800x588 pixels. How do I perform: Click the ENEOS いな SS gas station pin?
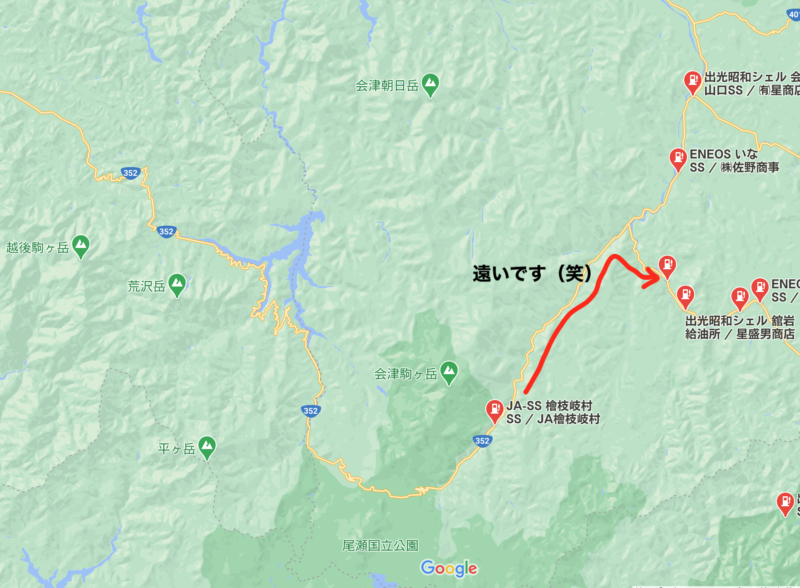tap(678, 160)
